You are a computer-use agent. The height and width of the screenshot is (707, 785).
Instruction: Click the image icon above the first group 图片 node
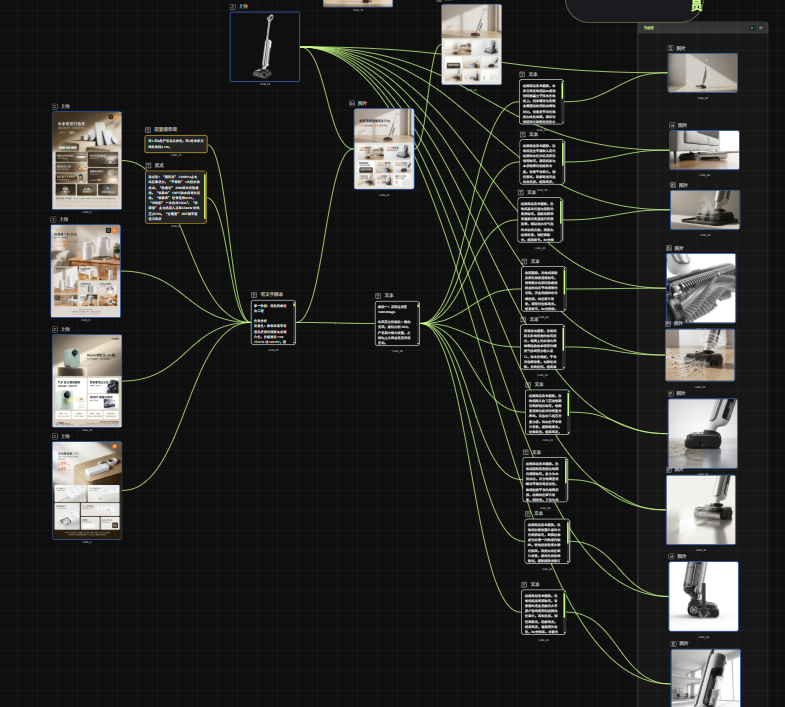tap(672, 47)
